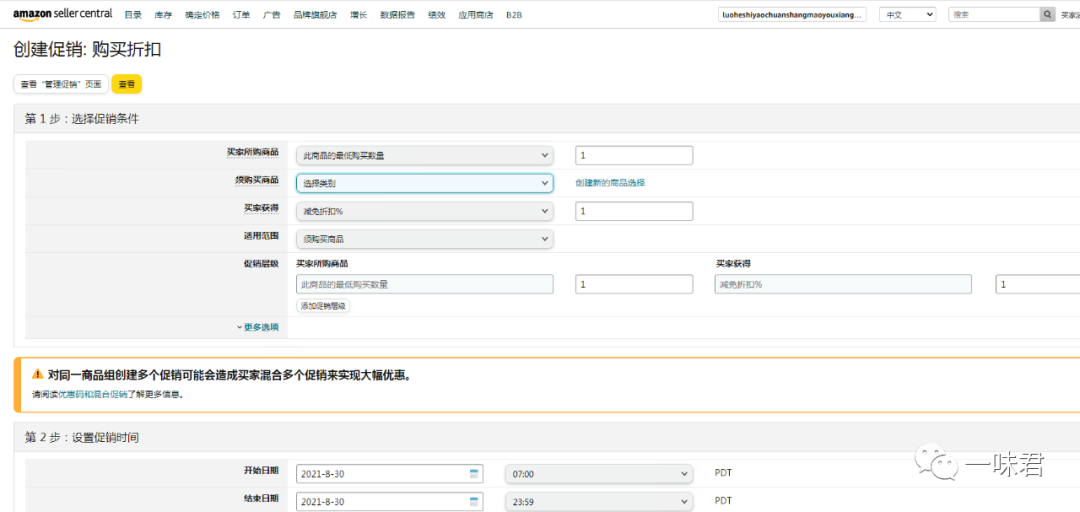Click the warning triangle icon in alert
This screenshot has width=1080, height=512.
(38, 375)
